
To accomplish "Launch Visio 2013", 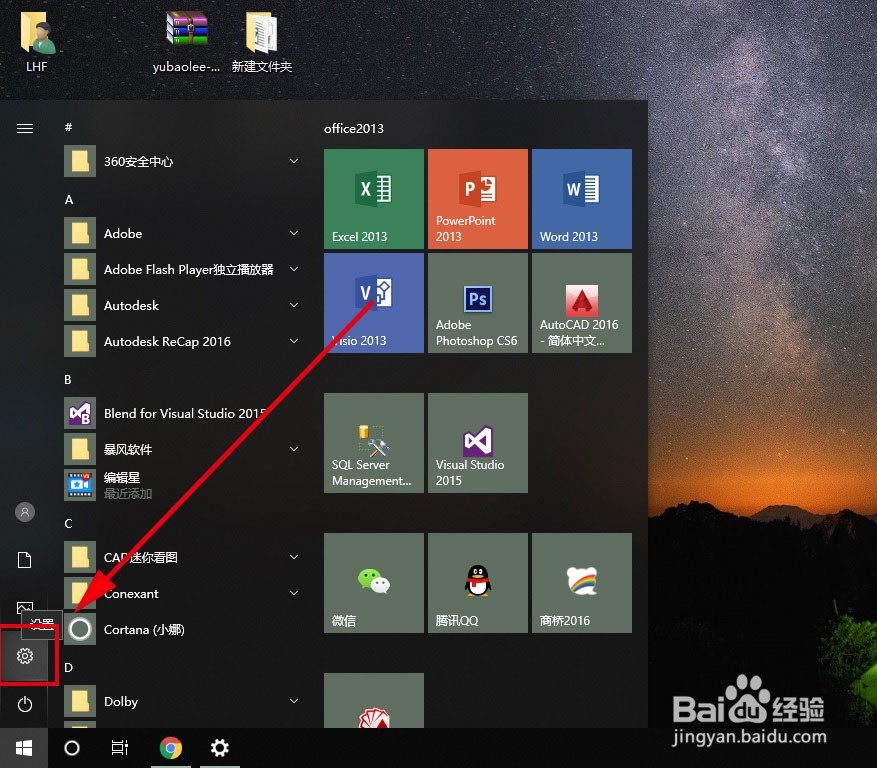I will click(373, 302).
